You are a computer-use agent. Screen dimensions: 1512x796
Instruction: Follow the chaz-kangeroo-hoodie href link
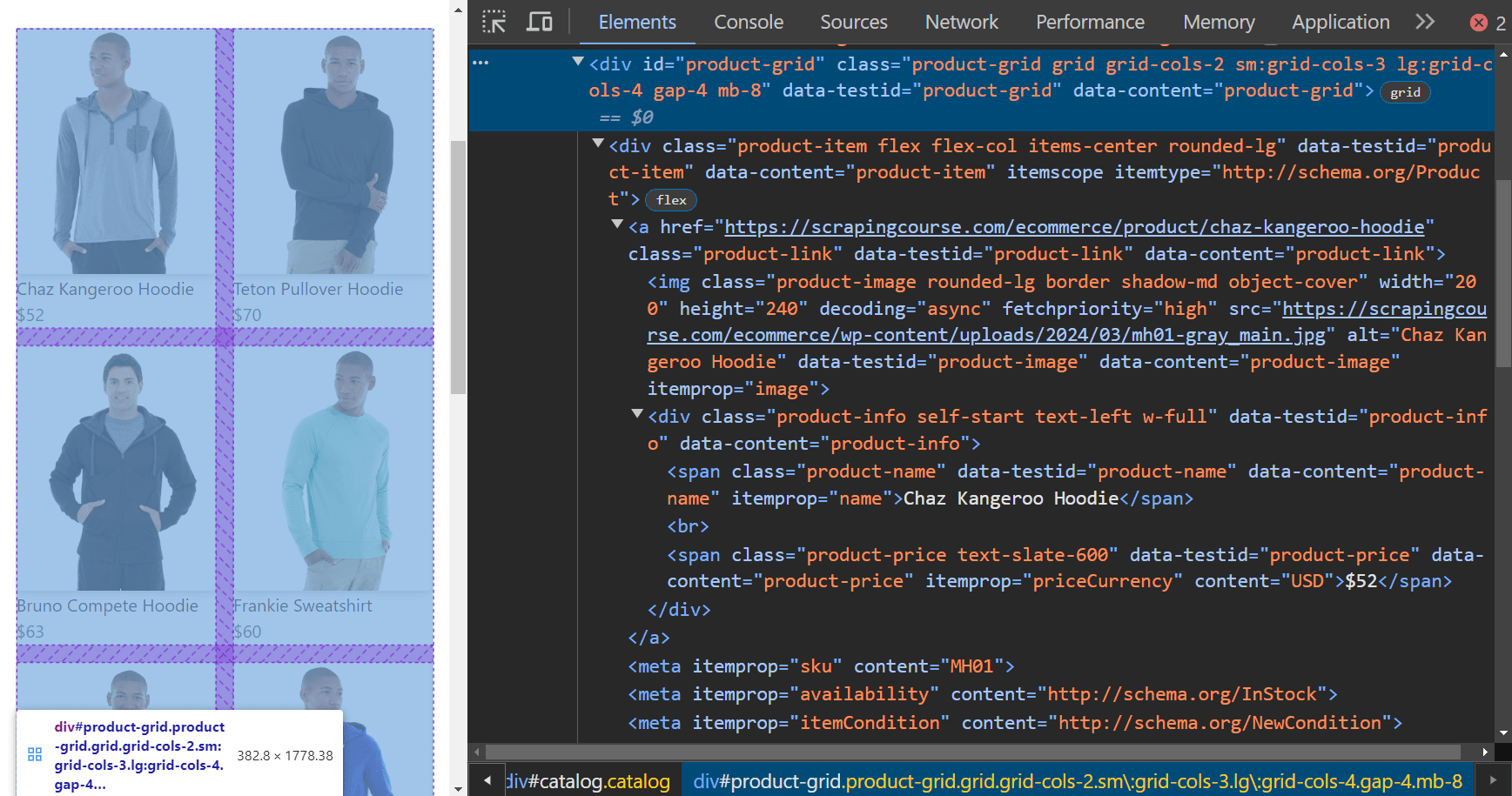[1074, 227]
